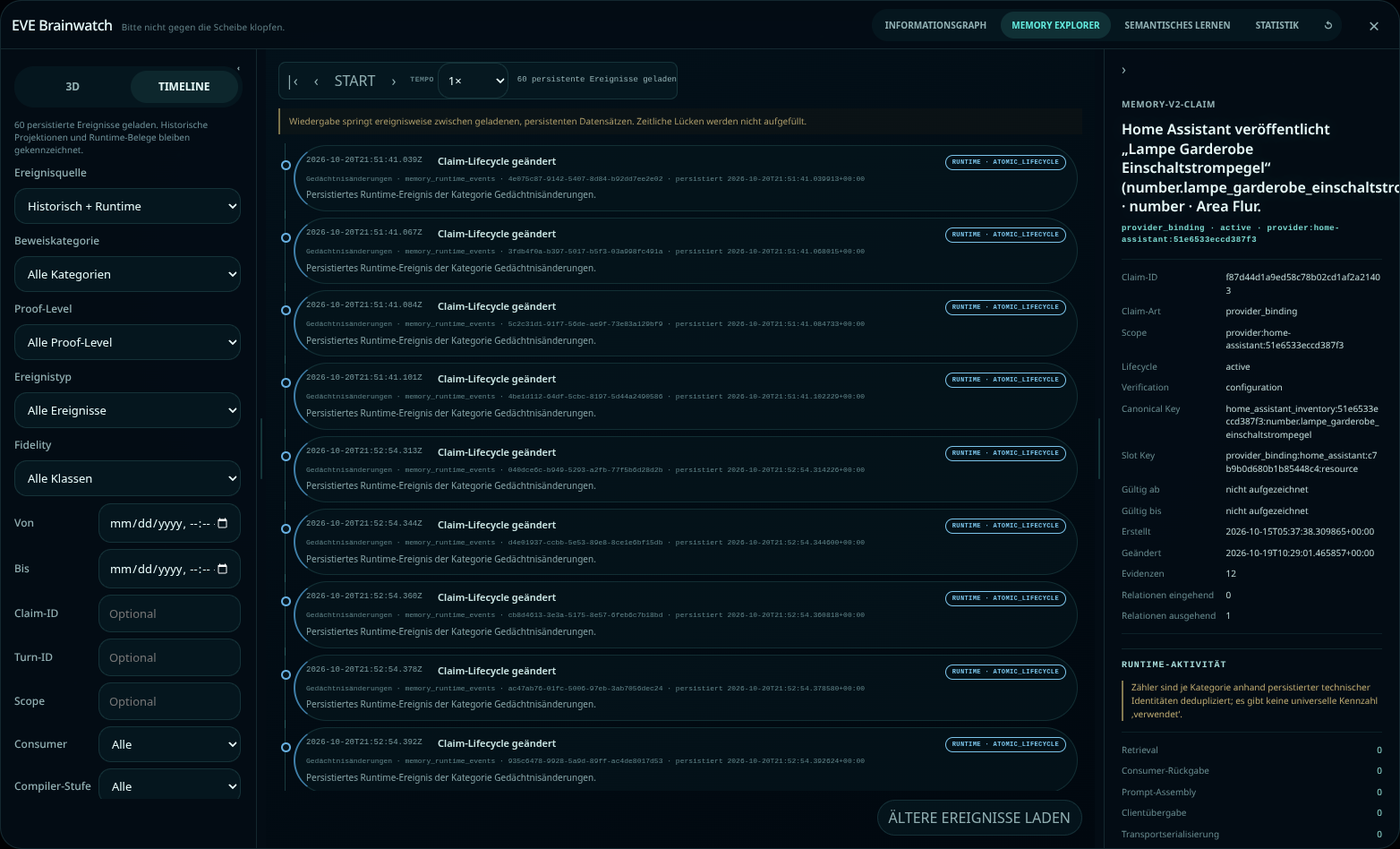Open the Fidelity Alle Klassen dropdown
The width and height of the screenshot is (1400, 849).
tap(127, 478)
